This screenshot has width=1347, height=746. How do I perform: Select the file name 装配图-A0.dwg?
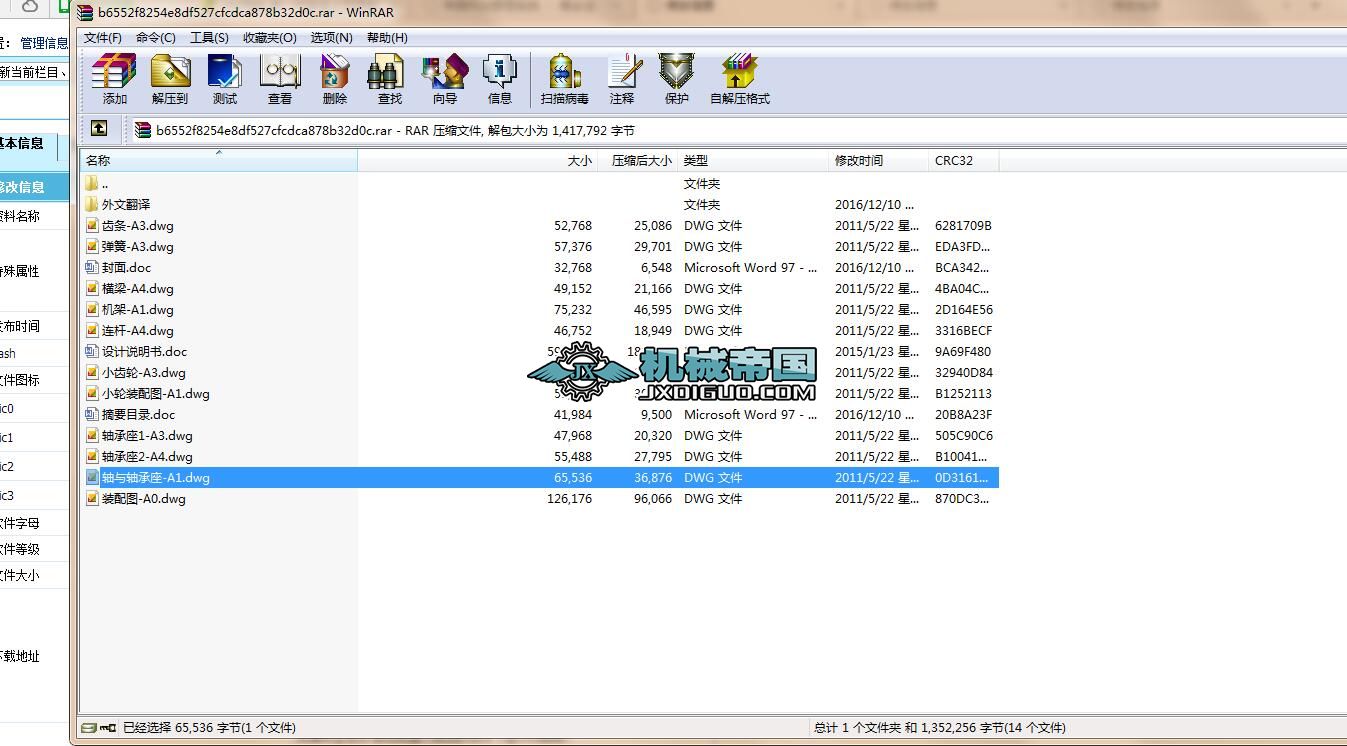pos(144,498)
